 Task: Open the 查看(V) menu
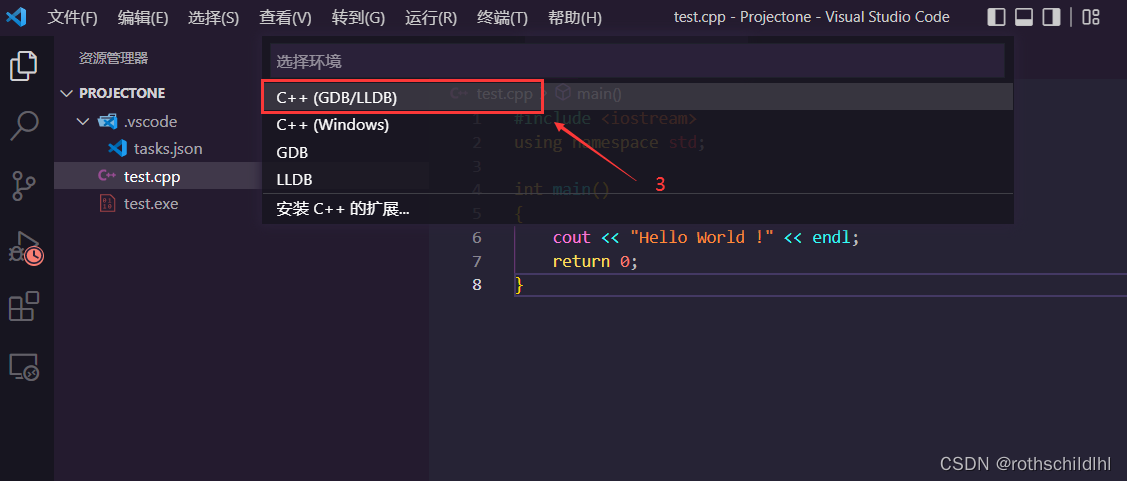tap(285, 18)
